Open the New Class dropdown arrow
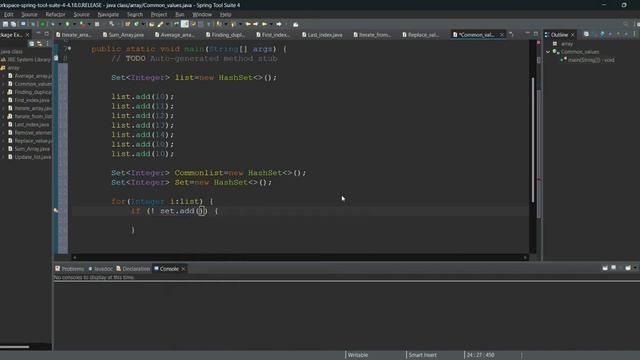This screenshot has height=360, width=640. [143, 24]
